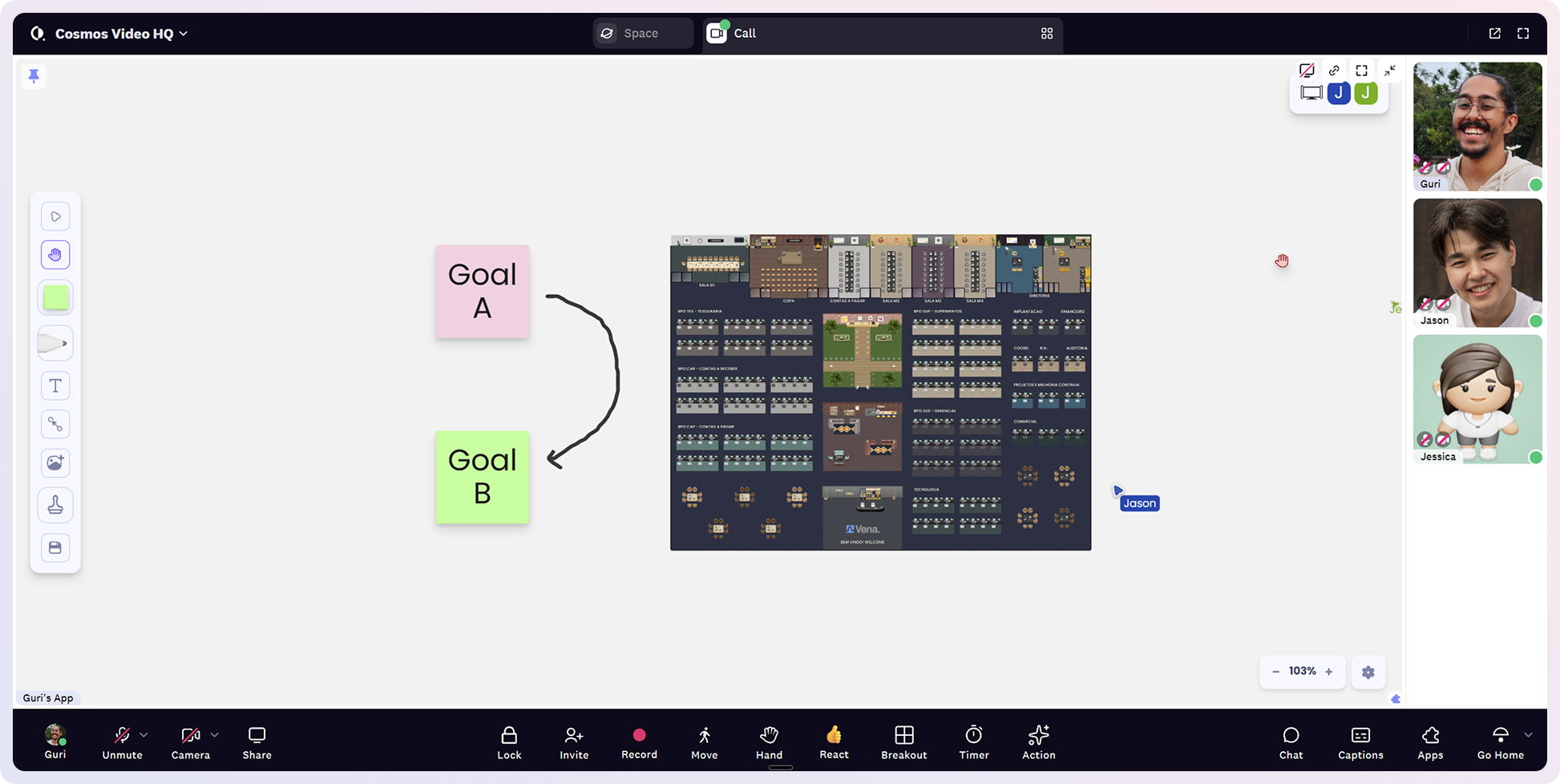The width and height of the screenshot is (1560, 784).
Task: Open Guri's profile in bottom bar
Action: point(55,742)
